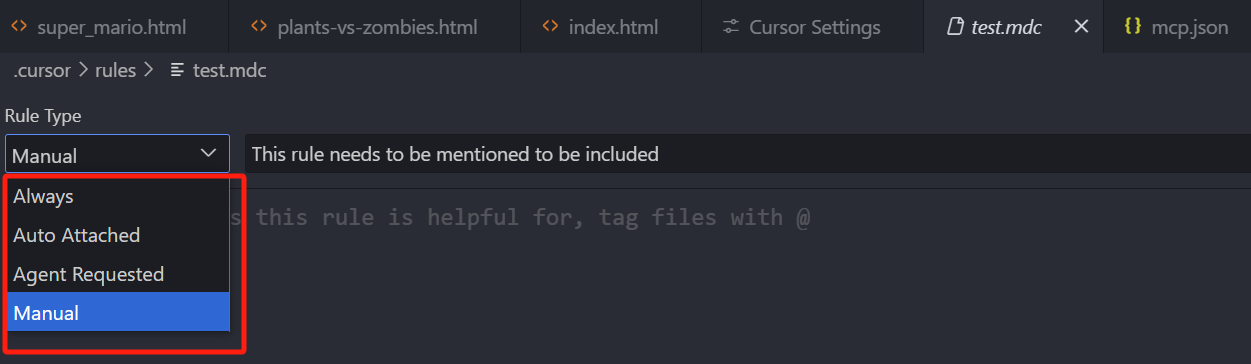The width and height of the screenshot is (1251, 364).
Task: Open the .cursor breadcrumb folder
Action: 42,70
